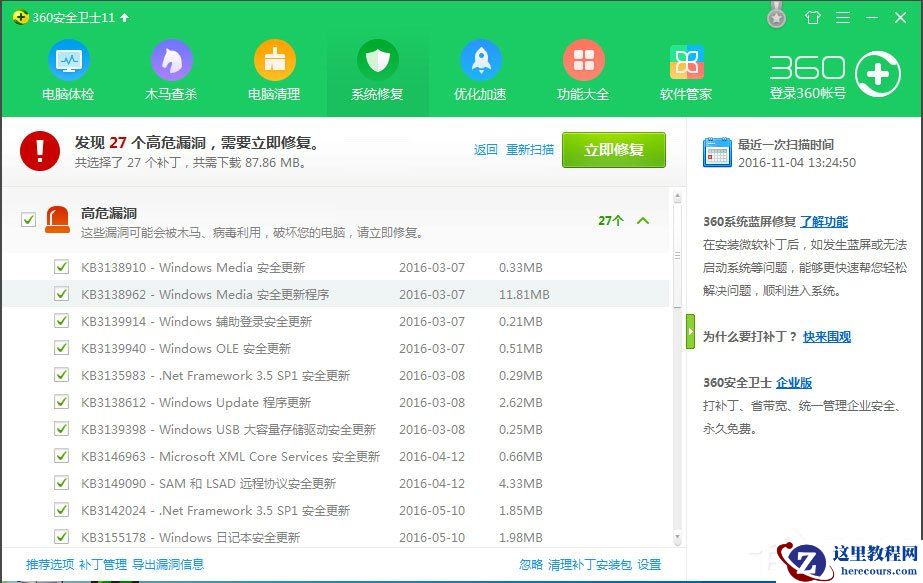
Task: Select 推荐选项 in the footer
Action: click(x=39, y=563)
